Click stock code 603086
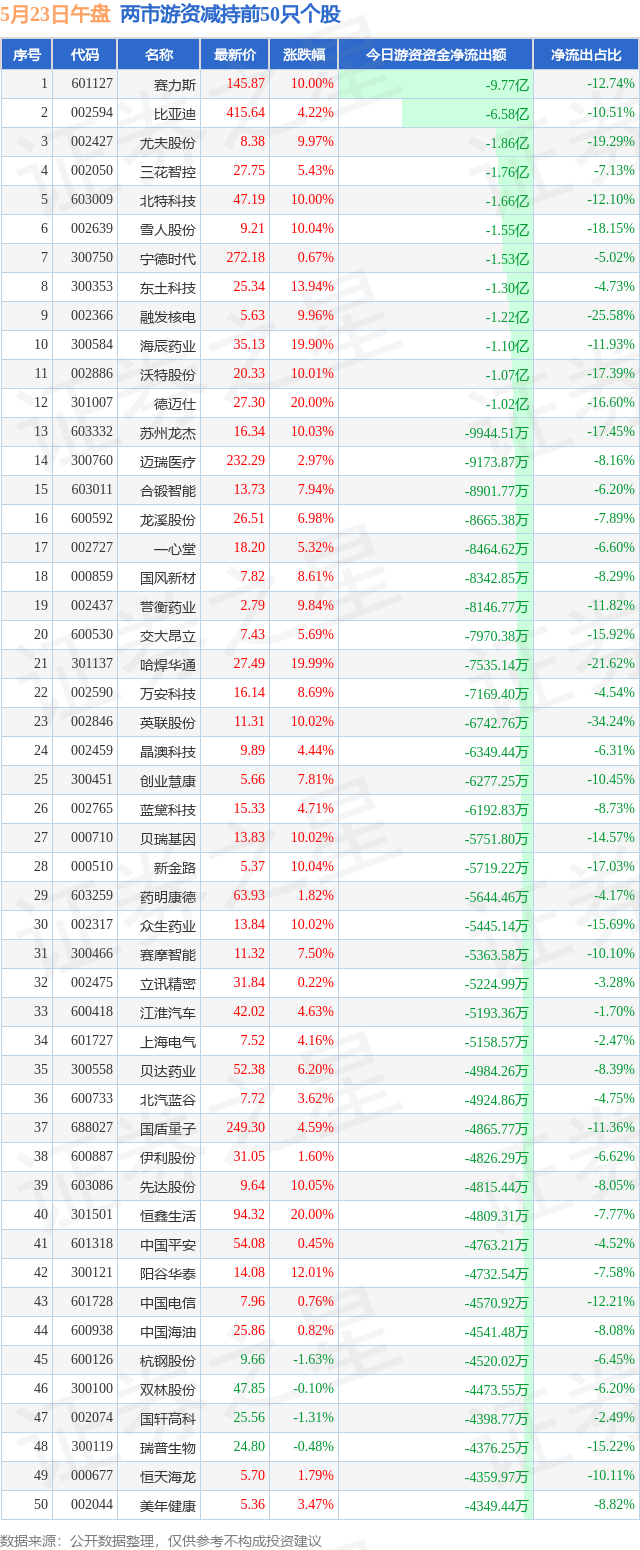The height and width of the screenshot is (1550, 640). (92, 1186)
